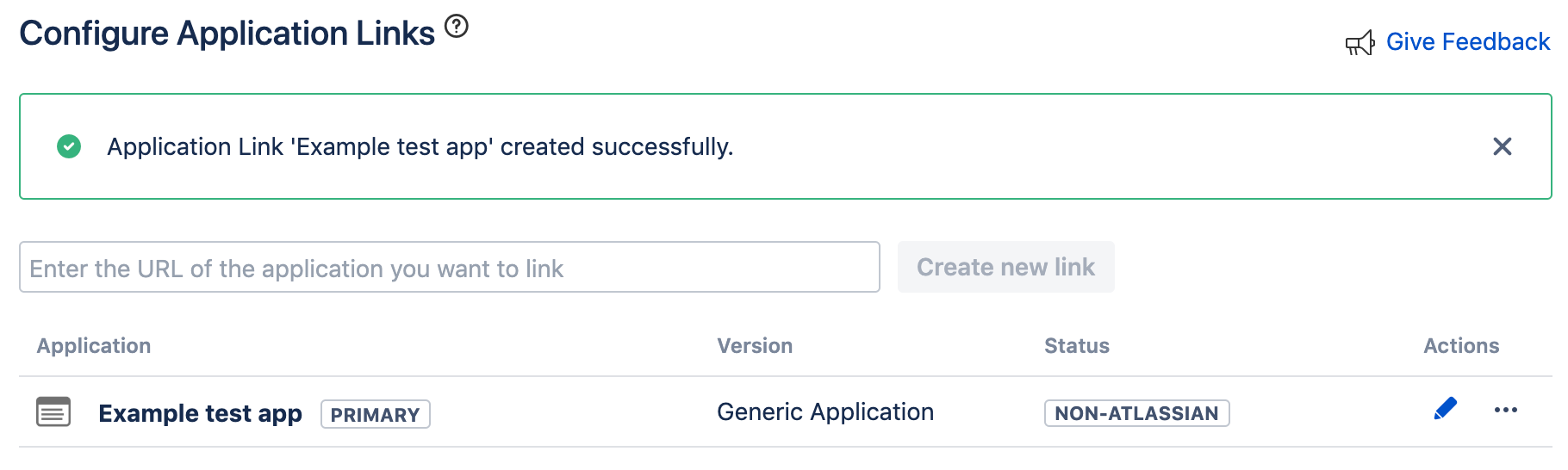Screen dimensions: 1568x470
Task: Click the generic application icon in row
Action: pyautogui.click(x=53, y=412)
